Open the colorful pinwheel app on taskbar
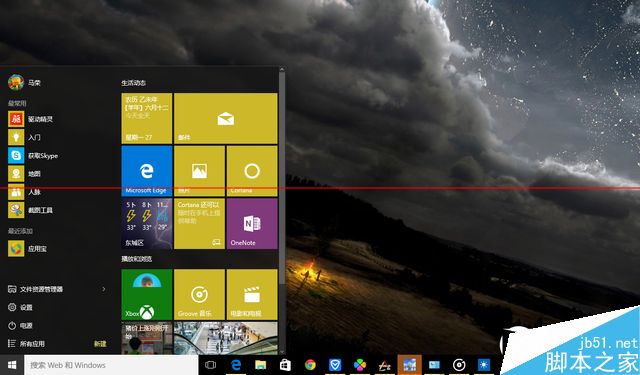Screen dimensions: 640x375 (x=360, y=365)
